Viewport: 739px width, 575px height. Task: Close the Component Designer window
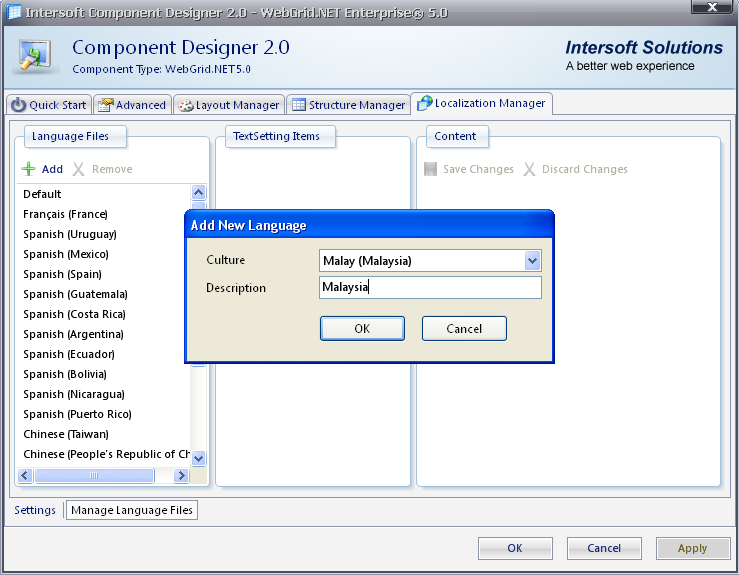712,6
